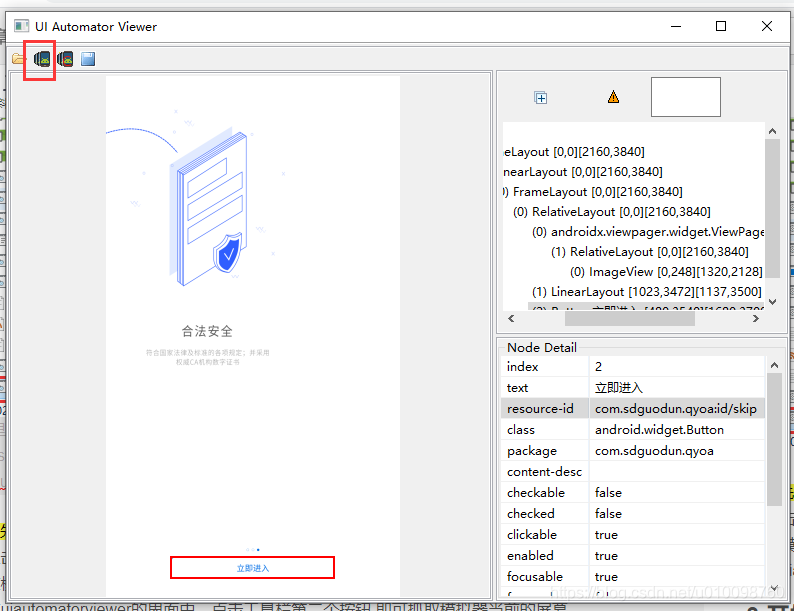Click the Node Detail scroll up arrow
This screenshot has height=611, width=794.
[774, 365]
